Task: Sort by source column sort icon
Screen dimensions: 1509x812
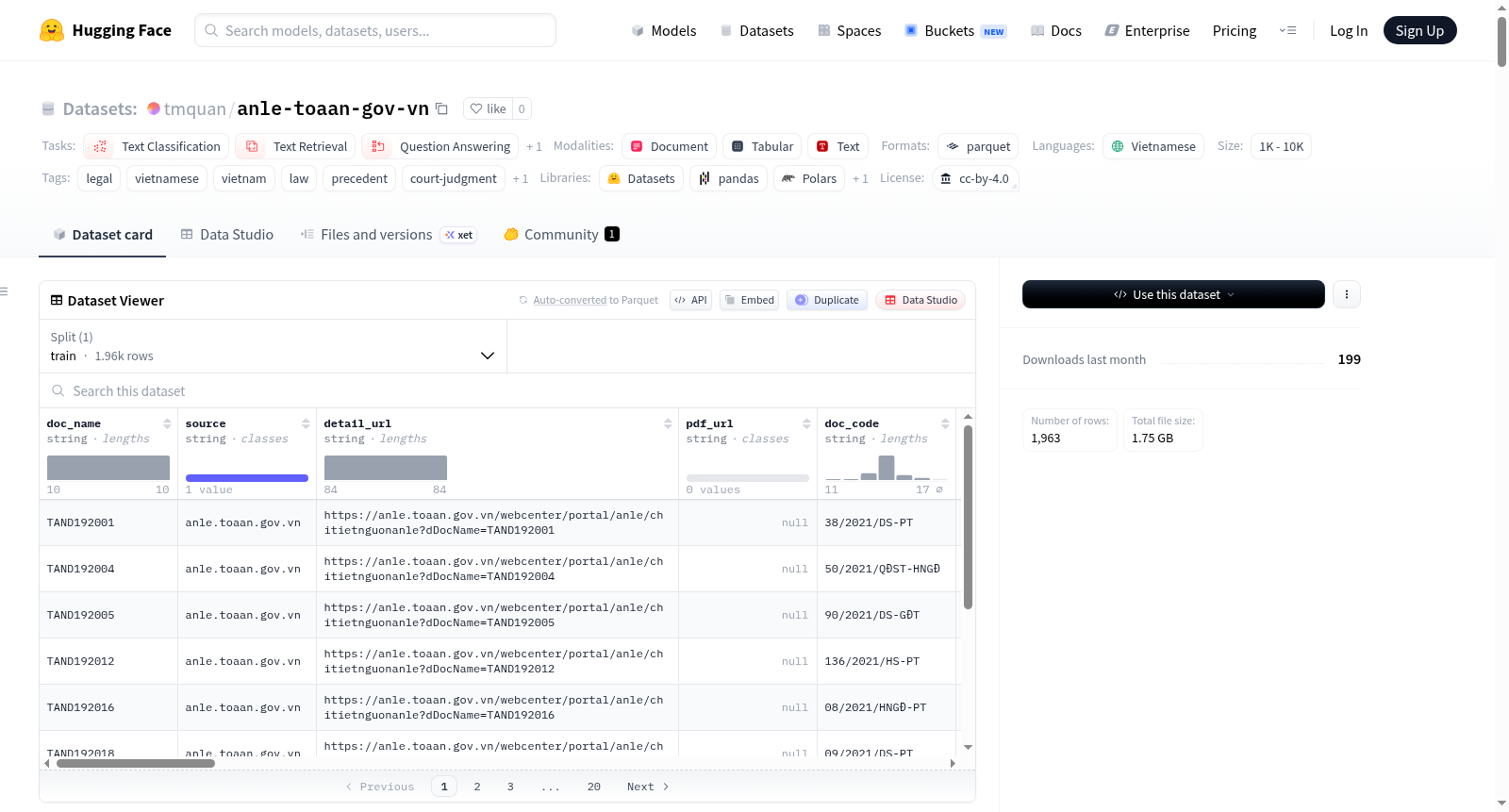Action: coord(306,423)
